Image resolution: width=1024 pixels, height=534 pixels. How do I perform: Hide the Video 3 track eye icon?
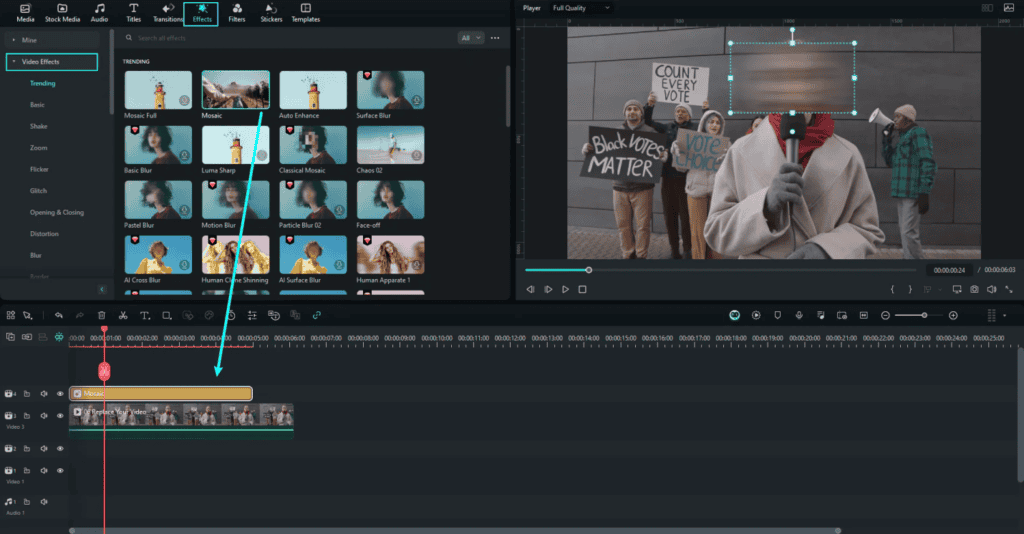60,416
